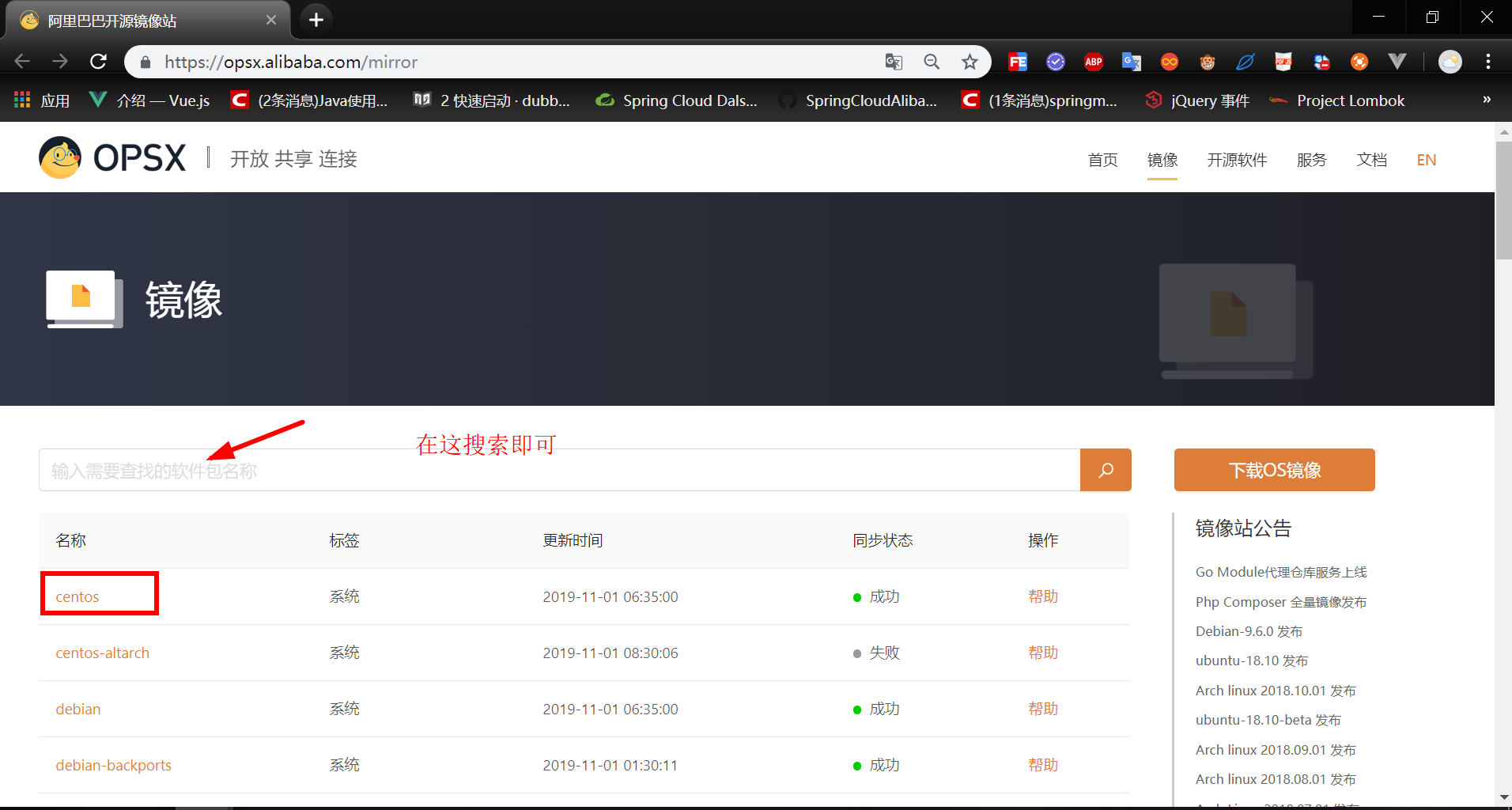Open Debian-9.6.0 发布 announcement
Screen dimensions: 1512x810
[x=1249, y=631]
